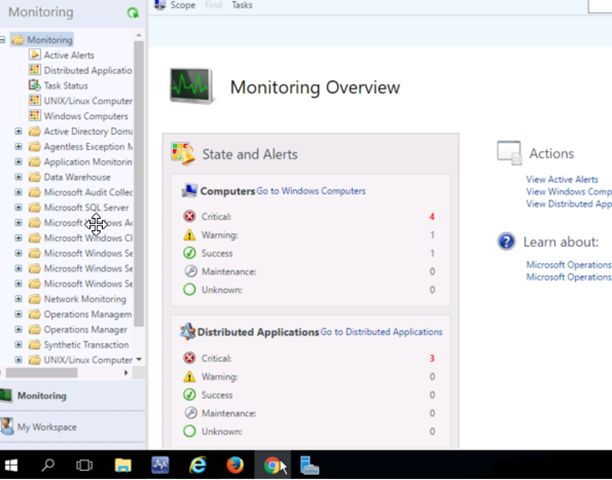Open the Windows Start menu
The height and width of the screenshot is (480, 612).
tap(11, 465)
